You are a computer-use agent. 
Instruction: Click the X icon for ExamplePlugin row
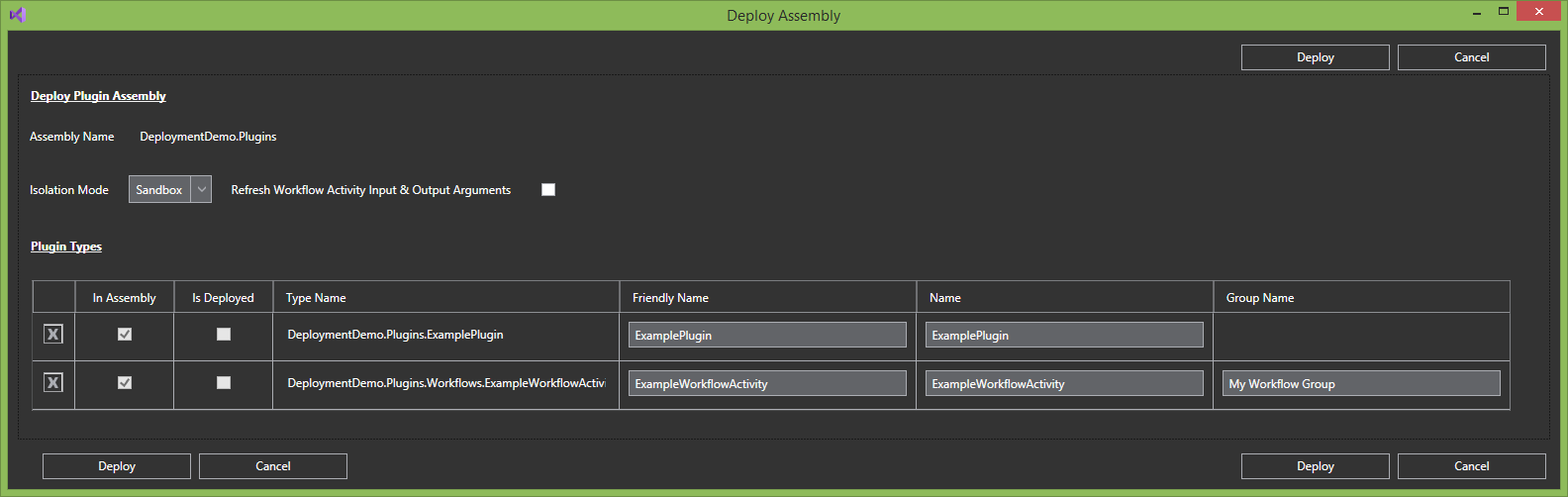[53, 335]
